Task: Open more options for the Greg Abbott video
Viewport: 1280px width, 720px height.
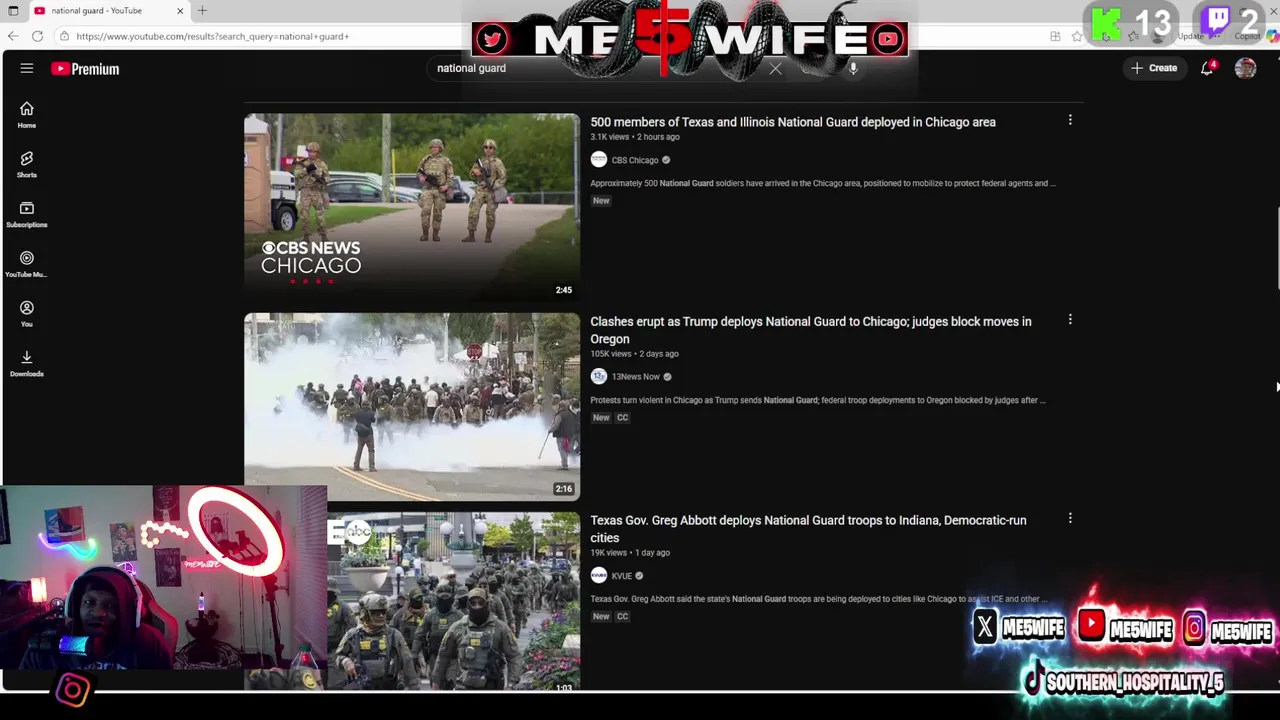Action: pos(1070,518)
